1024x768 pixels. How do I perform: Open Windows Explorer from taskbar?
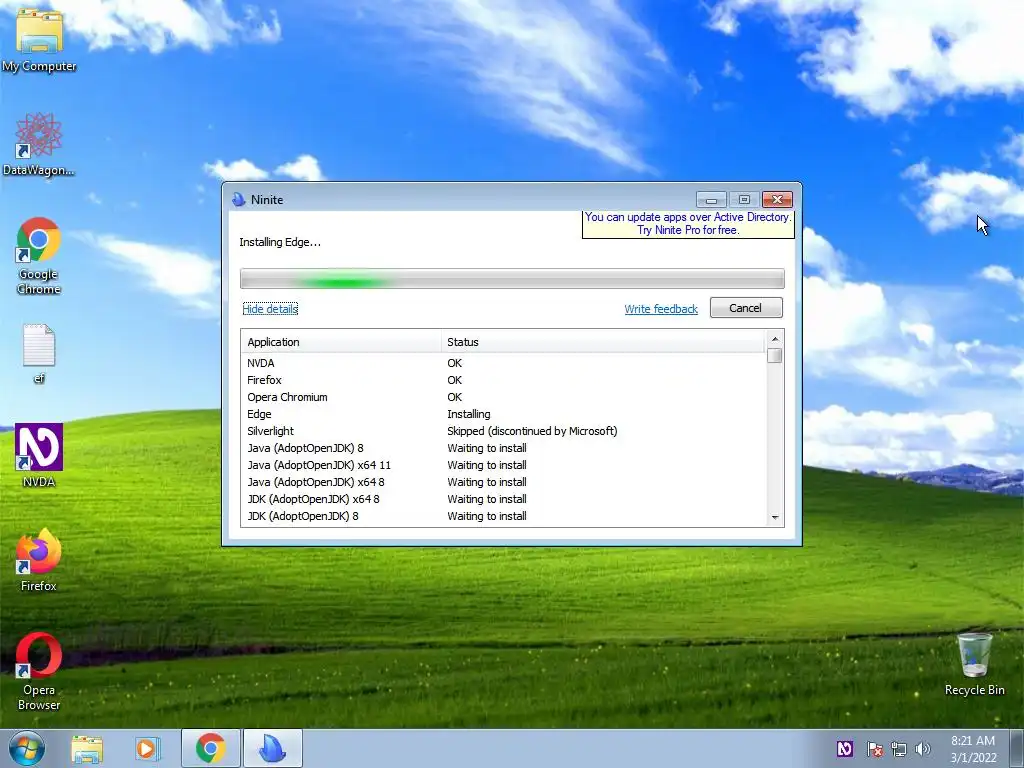[87, 748]
